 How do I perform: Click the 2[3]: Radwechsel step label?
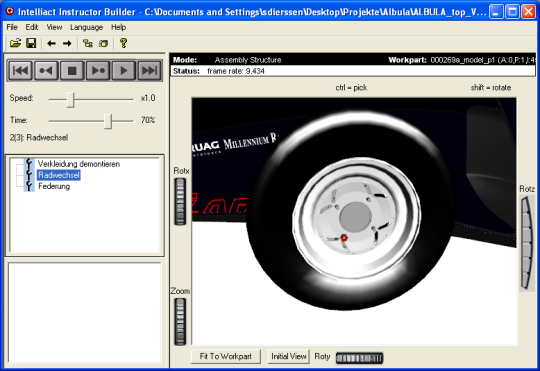click(x=39, y=137)
